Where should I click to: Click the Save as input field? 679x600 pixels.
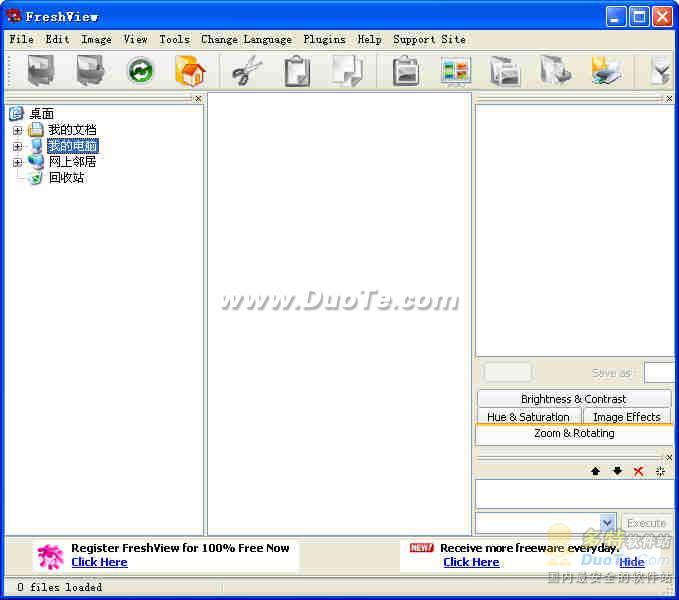point(660,372)
